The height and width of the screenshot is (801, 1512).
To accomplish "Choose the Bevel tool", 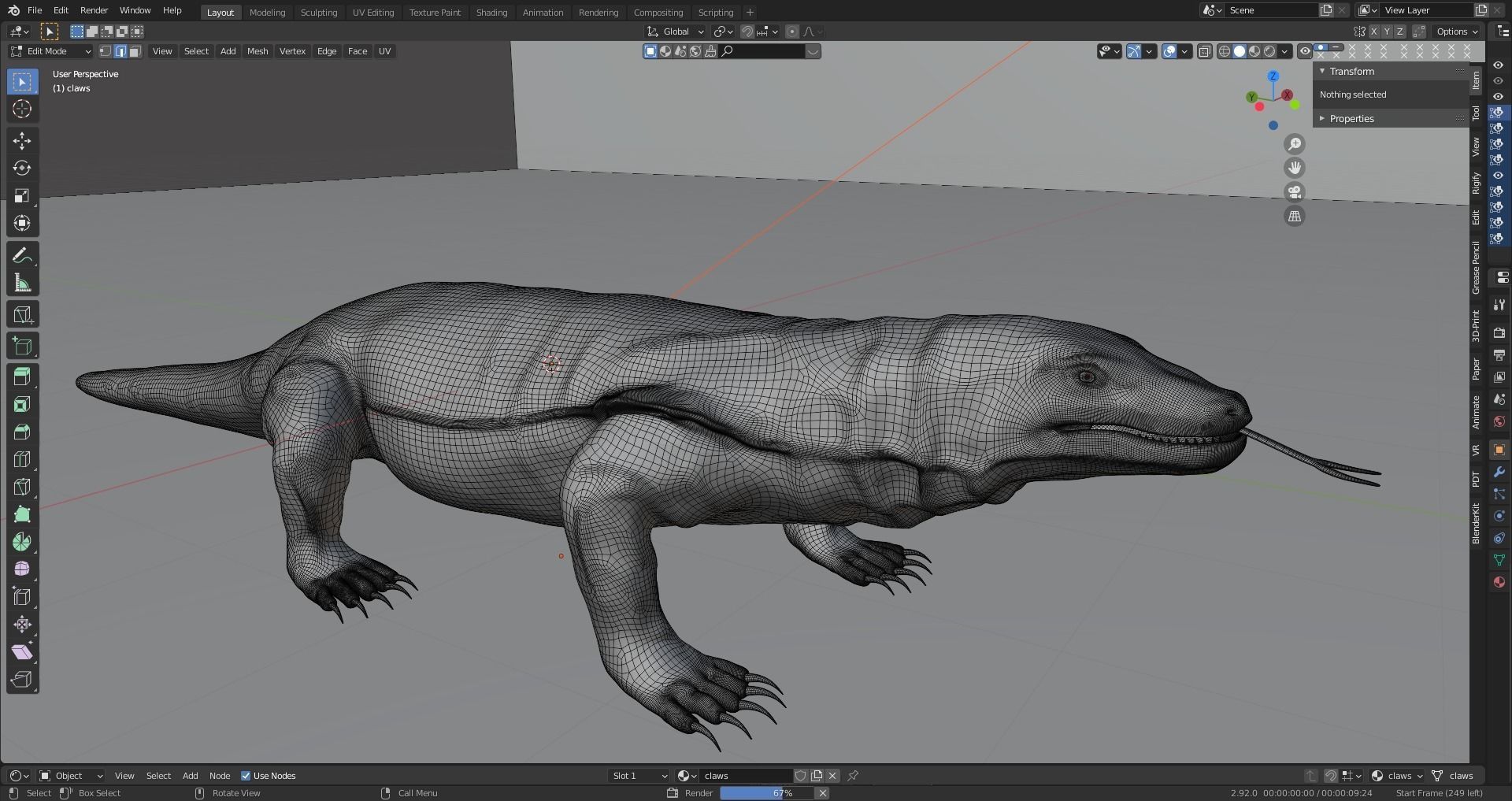I will click(x=22, y=432).
